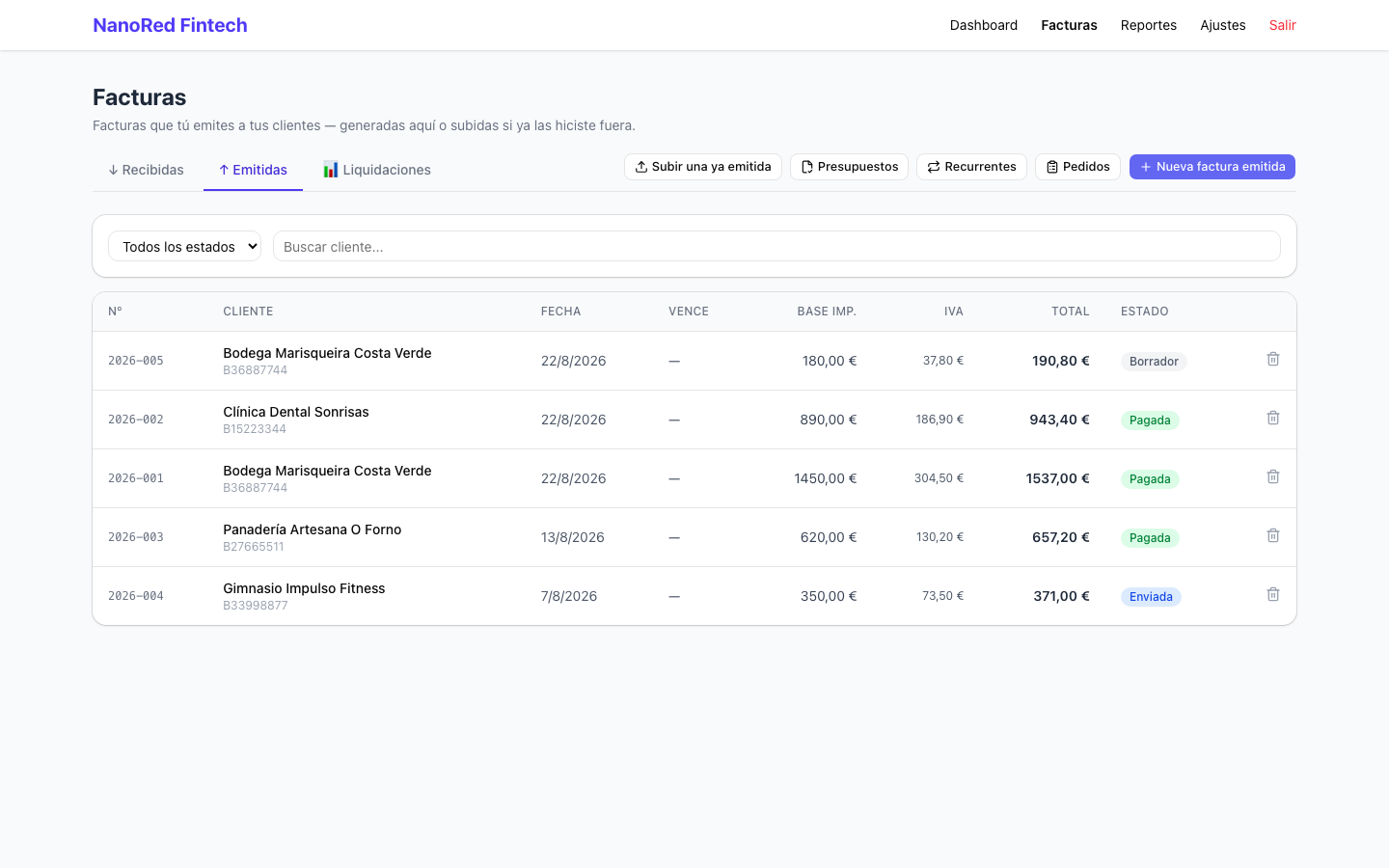Switch to the Emitidas tab
Screen dimensions: 1389x868
click(x=253, y=170)
